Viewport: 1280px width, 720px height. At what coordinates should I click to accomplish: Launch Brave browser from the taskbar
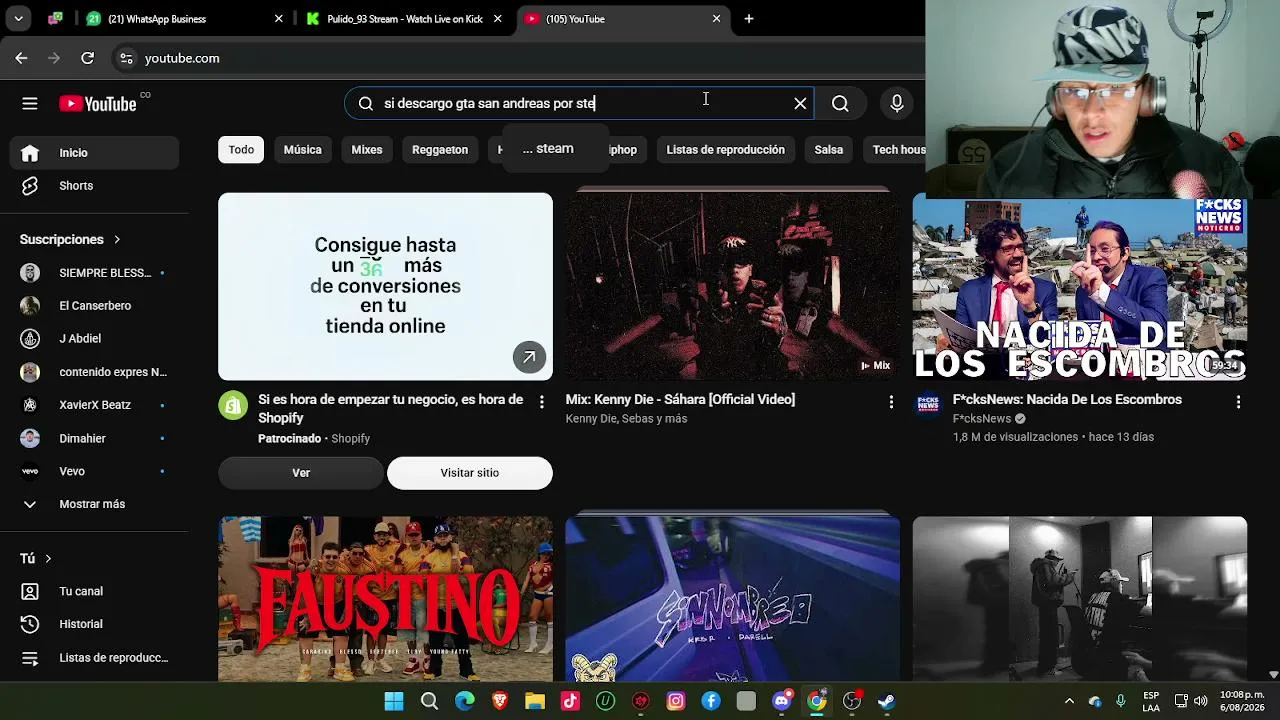(500, 701)
